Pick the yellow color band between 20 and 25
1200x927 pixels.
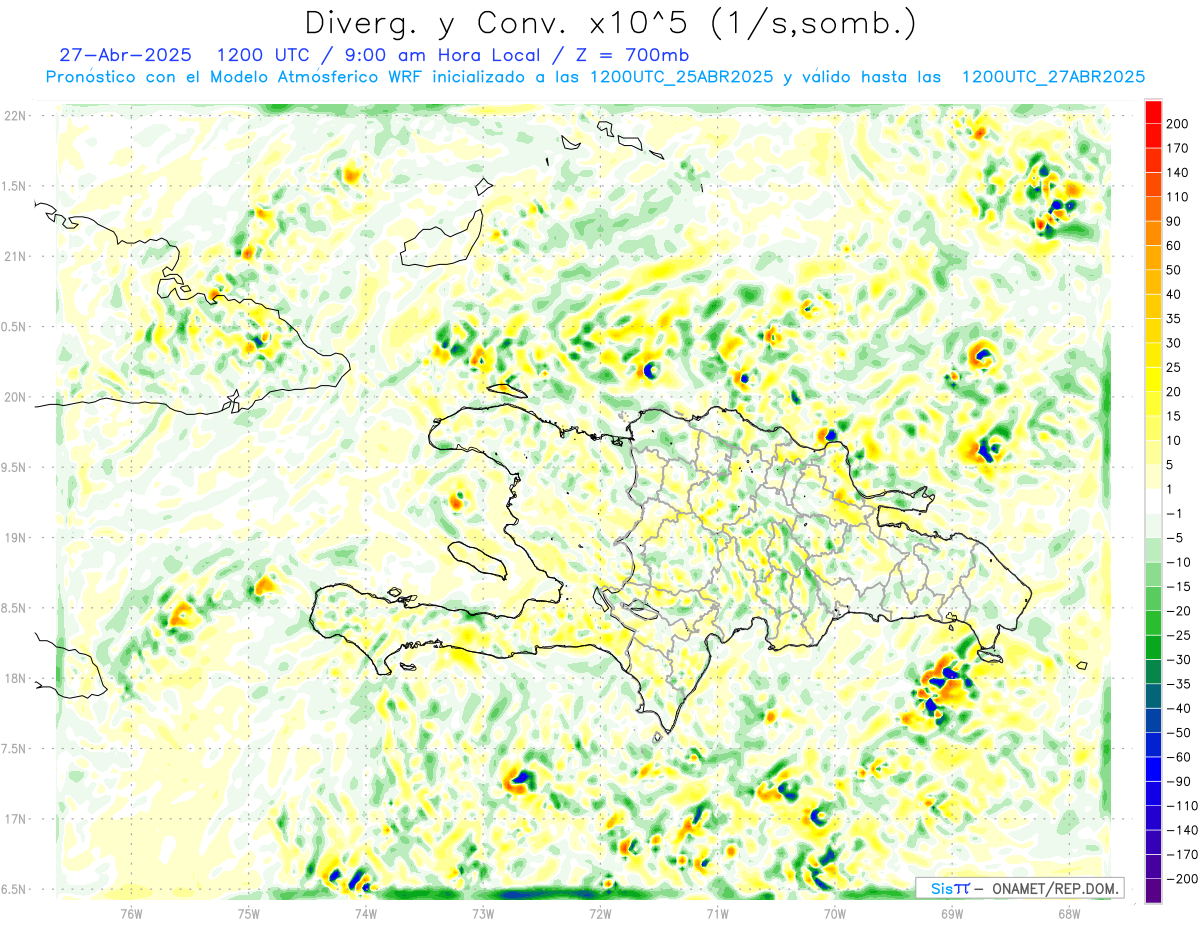pos(1153,379)
